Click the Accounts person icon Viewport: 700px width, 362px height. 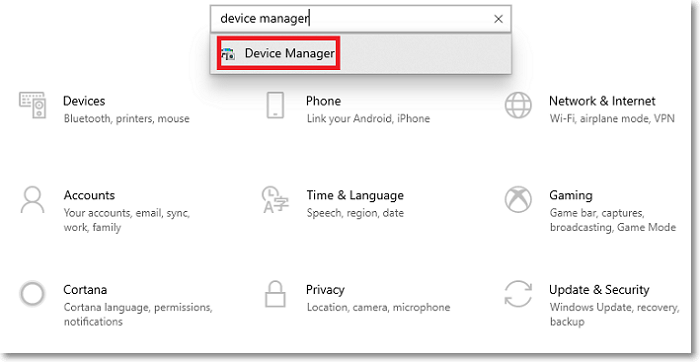tap(32, 200)
